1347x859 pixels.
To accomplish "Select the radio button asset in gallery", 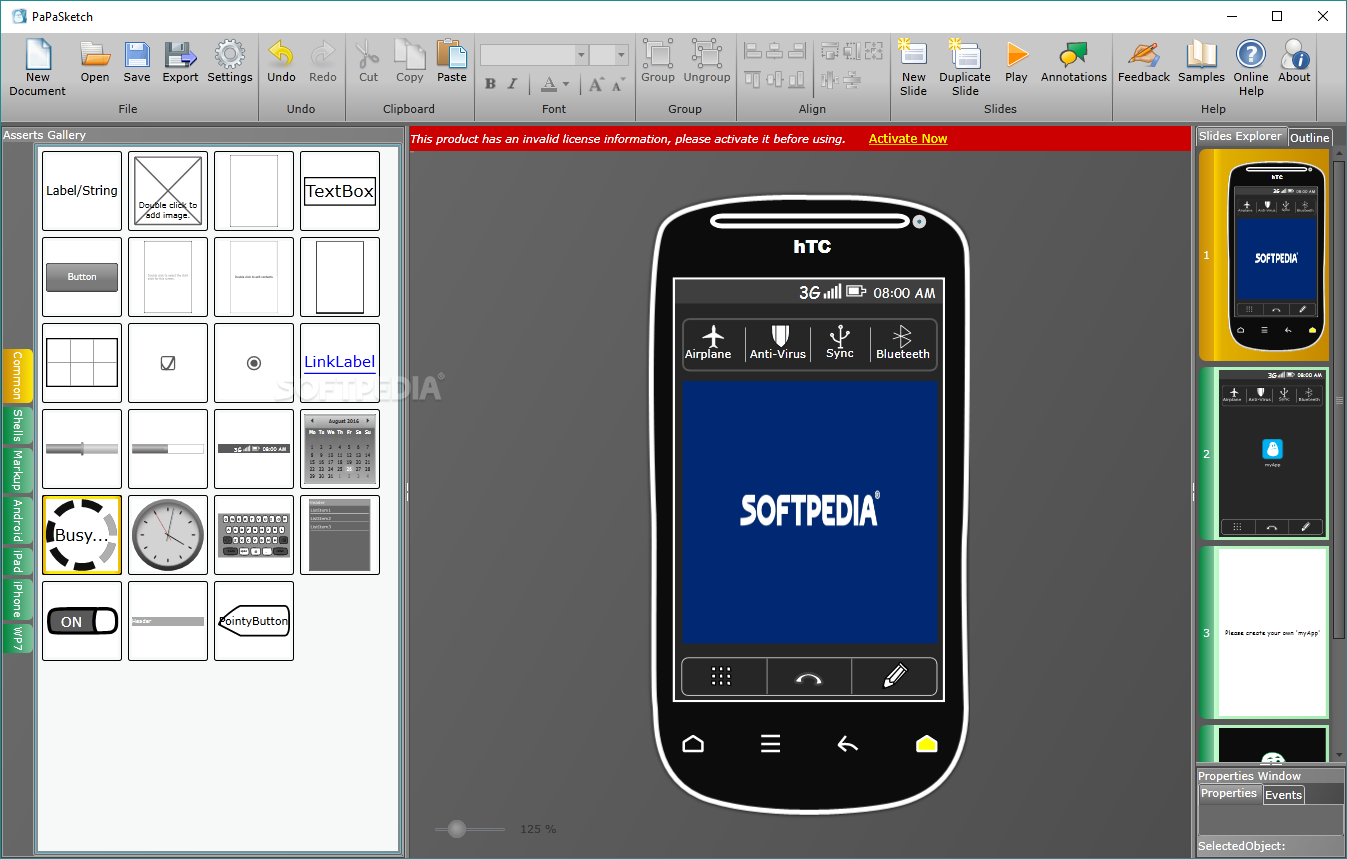I will pyautogui.click(x=254, y=363).
